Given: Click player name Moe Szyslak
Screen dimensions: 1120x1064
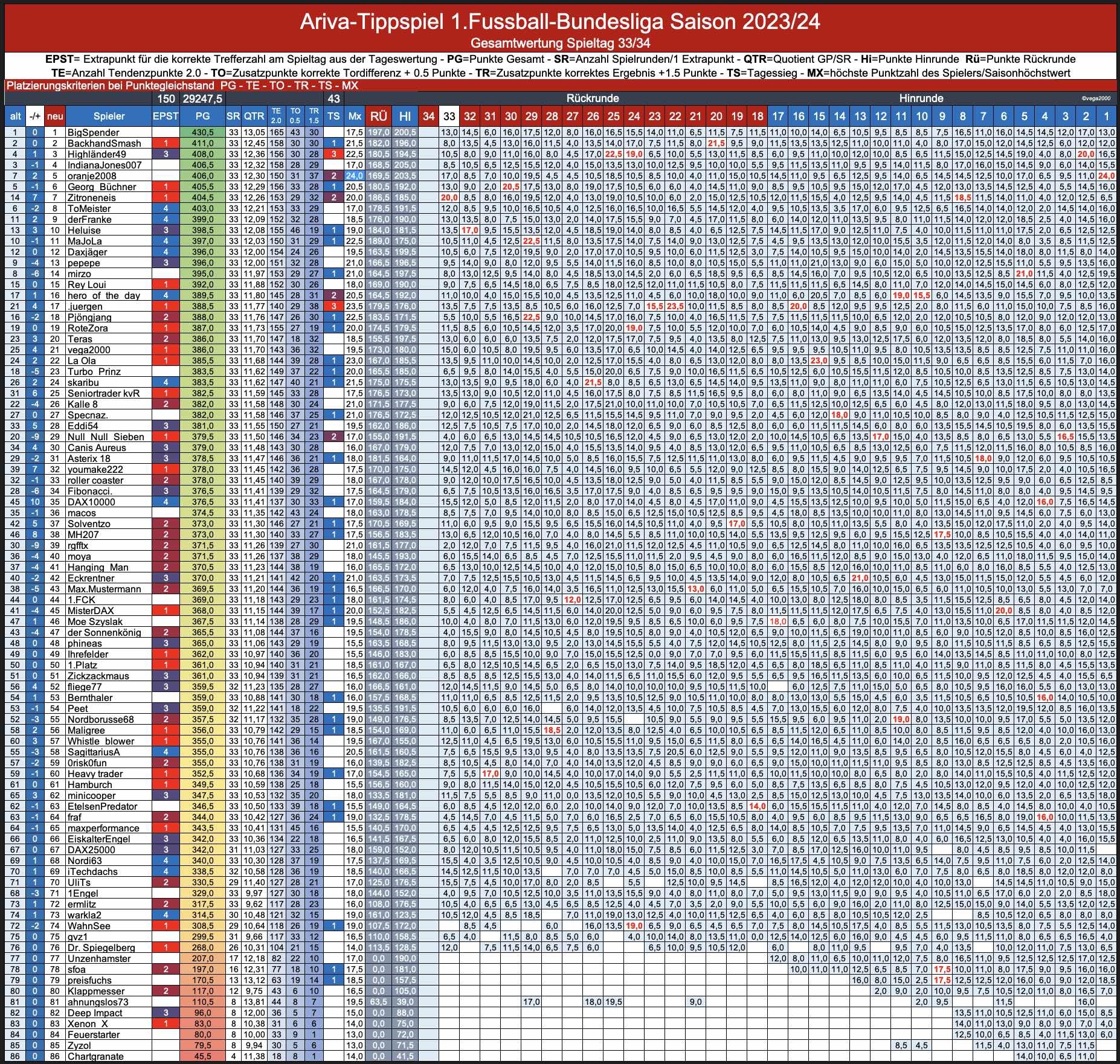Looking at the screenshot, I should coord(95,621).
